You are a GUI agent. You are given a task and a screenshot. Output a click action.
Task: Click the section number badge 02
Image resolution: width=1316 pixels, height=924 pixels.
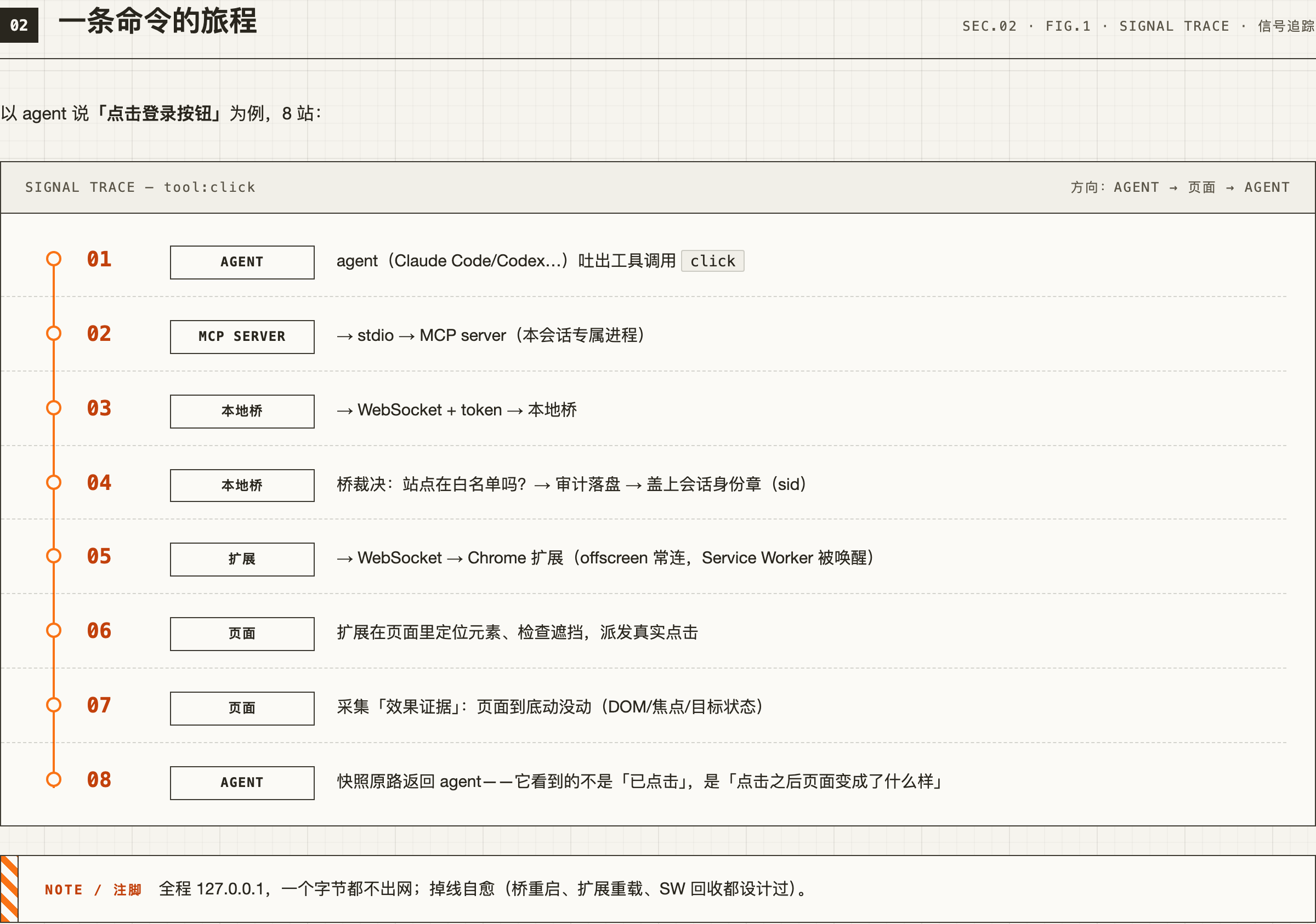tap(19, 25)
